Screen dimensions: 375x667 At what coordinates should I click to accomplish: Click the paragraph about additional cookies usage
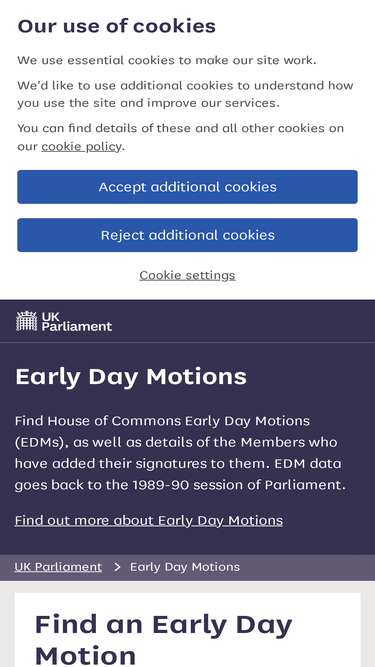pos(185,94)
